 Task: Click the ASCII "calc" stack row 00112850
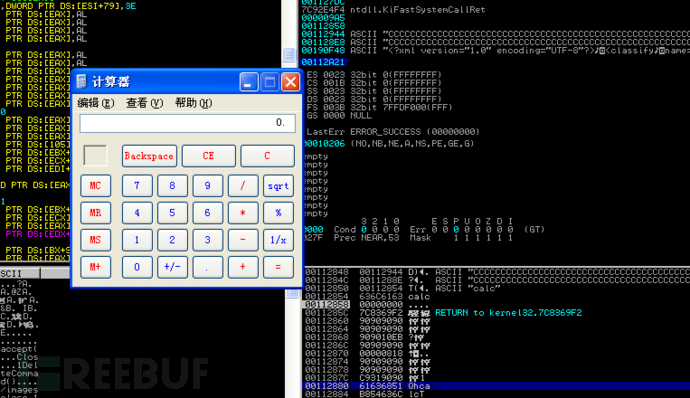[403, 288]
